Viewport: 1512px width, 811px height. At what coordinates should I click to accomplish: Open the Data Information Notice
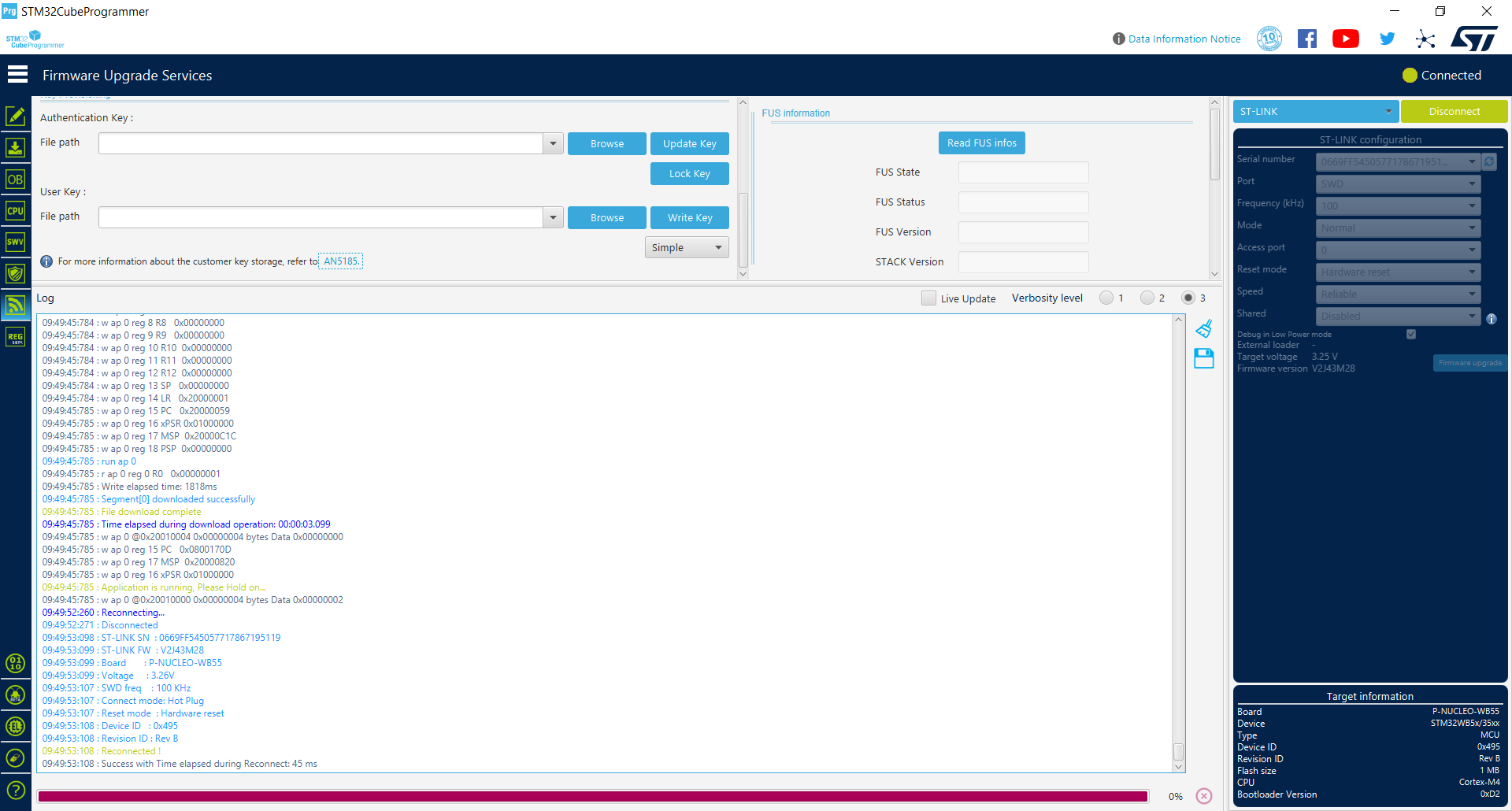point(1184,39)
